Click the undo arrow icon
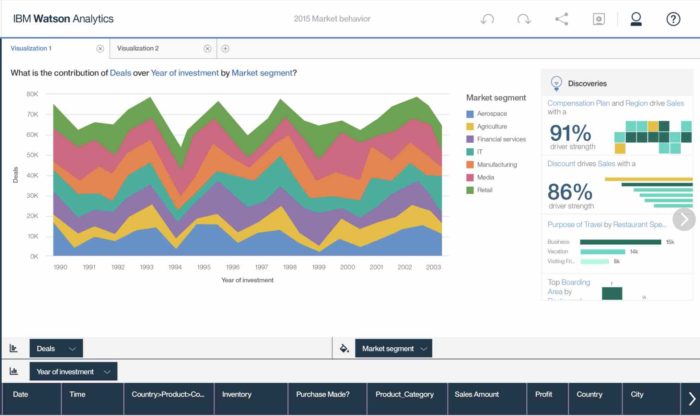This screenshot has width=700, height=416. (487, 19)
